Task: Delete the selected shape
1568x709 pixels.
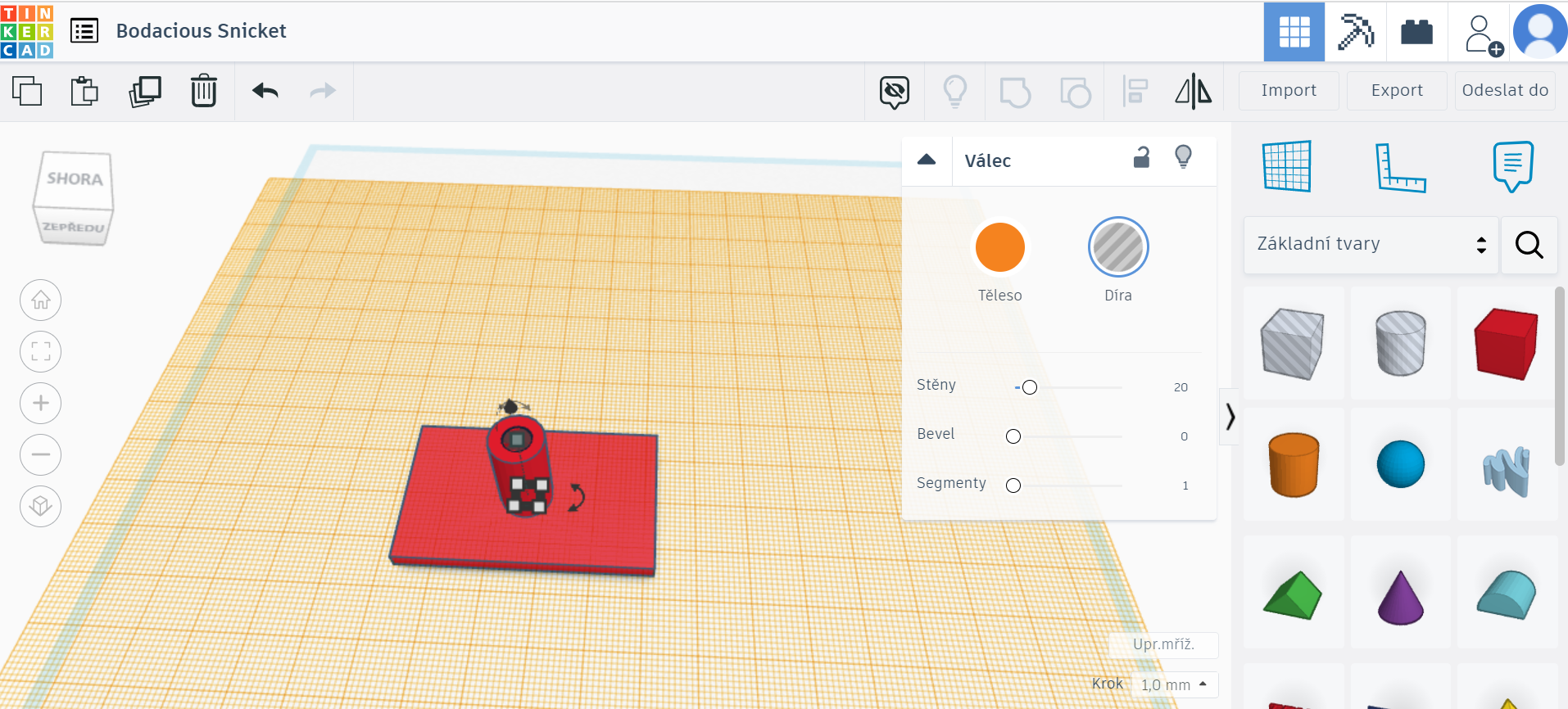Action: pos(204,91)
